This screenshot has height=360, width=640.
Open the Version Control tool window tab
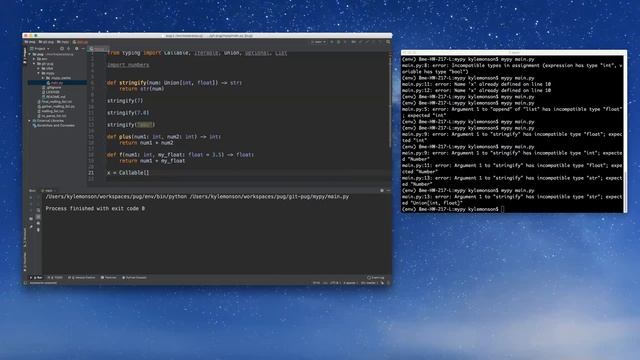(x=82, y=278)
